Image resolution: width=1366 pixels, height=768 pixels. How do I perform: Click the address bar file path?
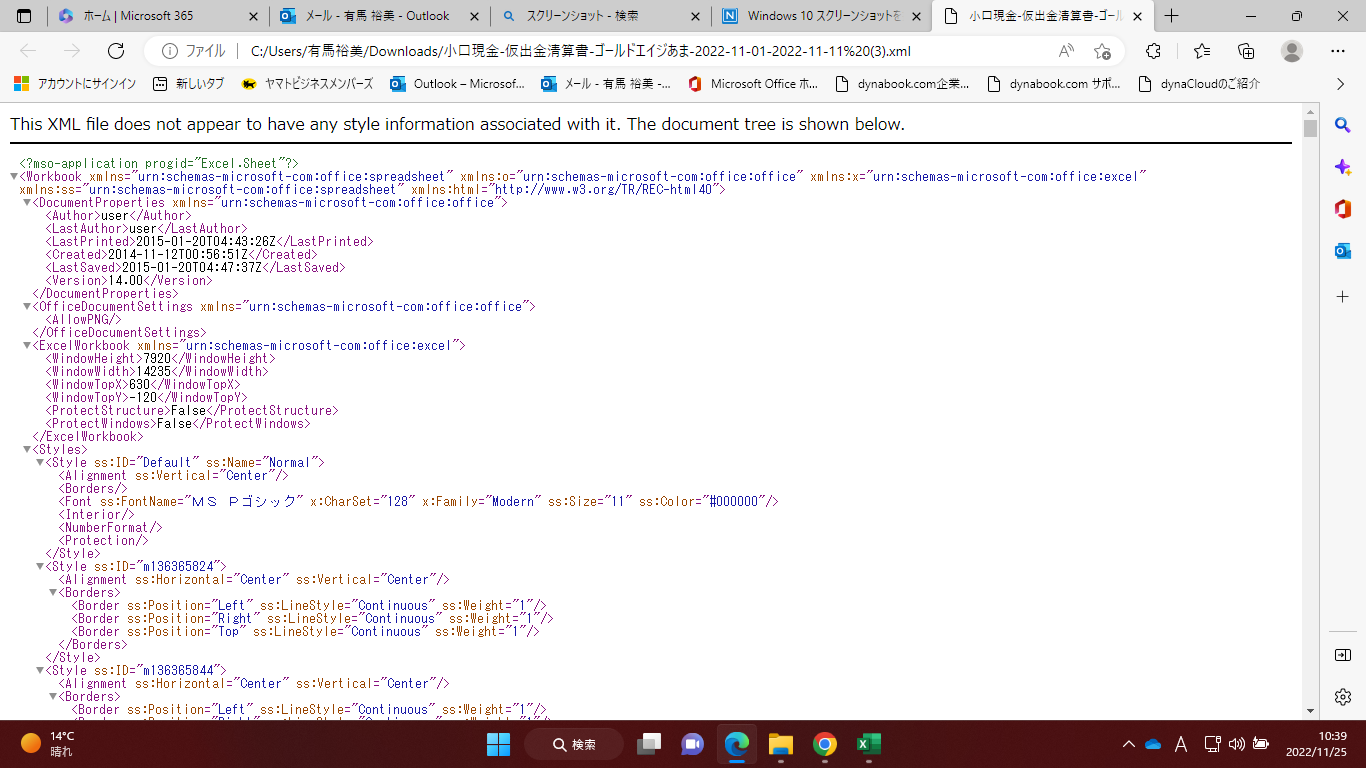tap(580, 51)
